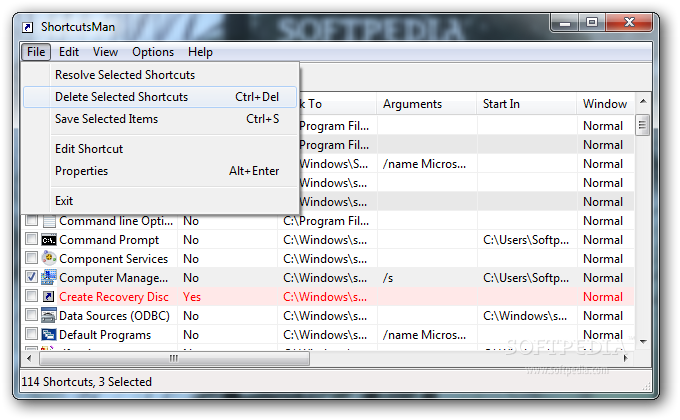Image resolution: width=680 pixels, height=420 pixels.
Task: Choose Save Selected Items
Action: coord(160,119)
